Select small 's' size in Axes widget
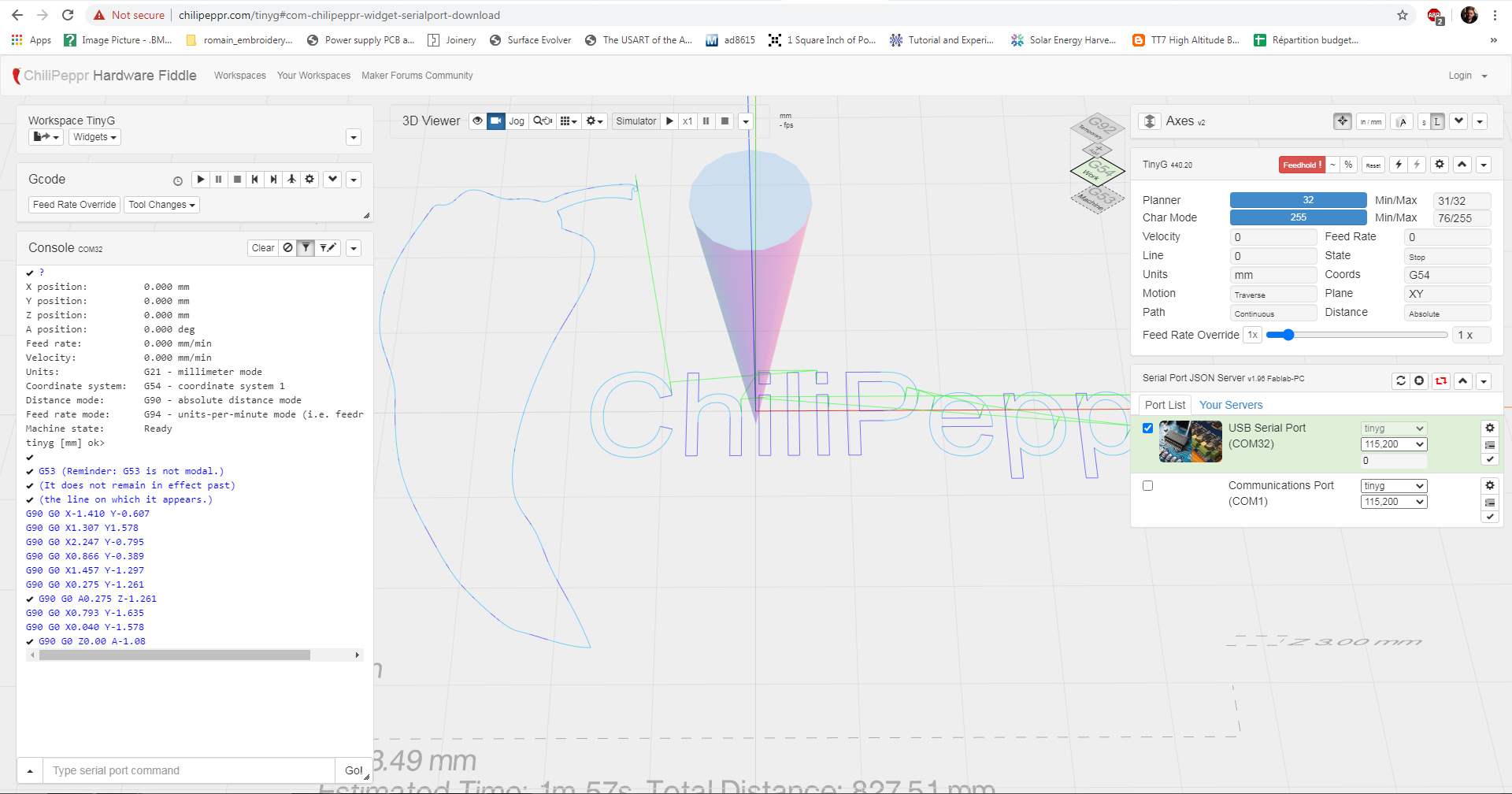1512x794 pixels. [1424, 121]
